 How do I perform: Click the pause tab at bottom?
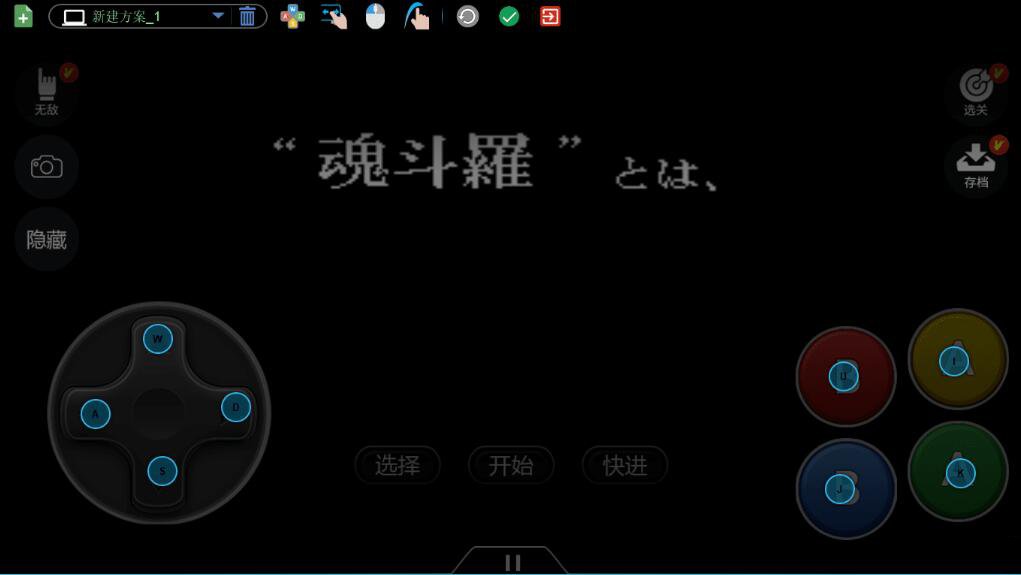click(512, 561)
